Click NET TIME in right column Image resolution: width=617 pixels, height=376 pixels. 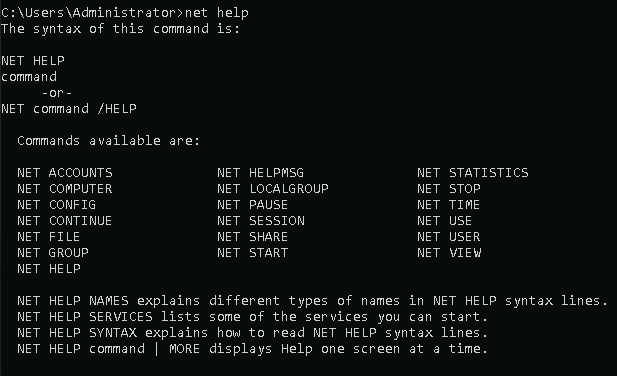pos(449,205)
